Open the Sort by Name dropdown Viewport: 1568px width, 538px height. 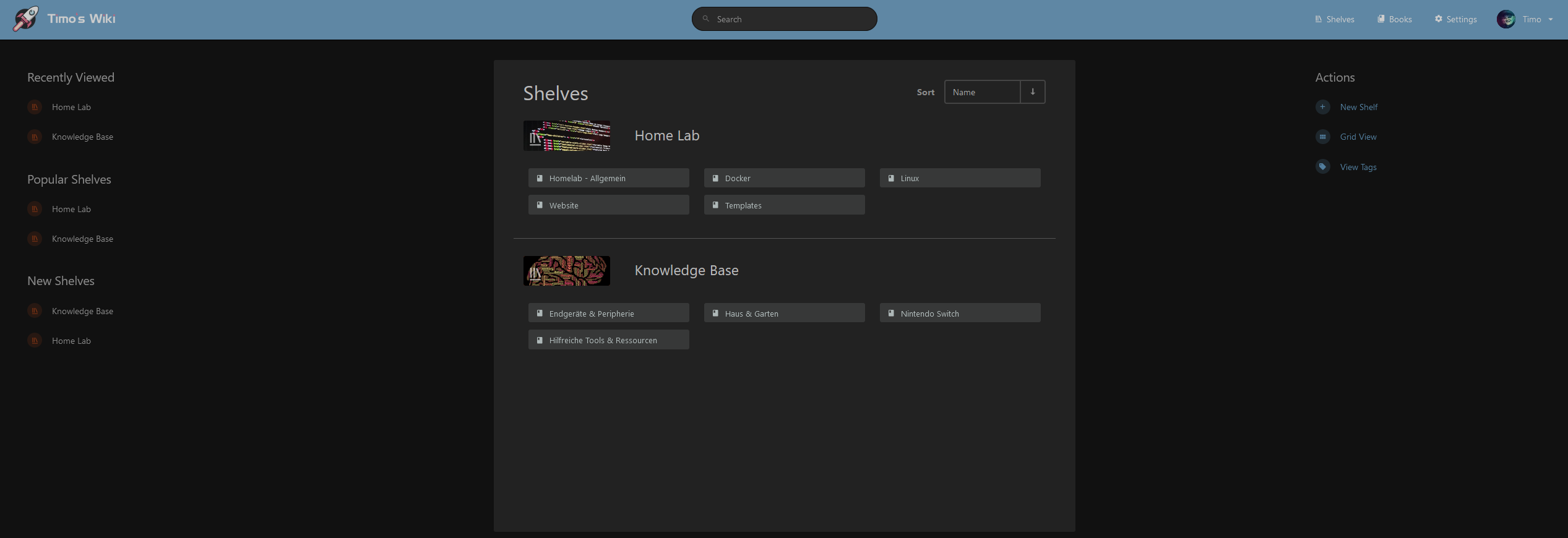982,92
